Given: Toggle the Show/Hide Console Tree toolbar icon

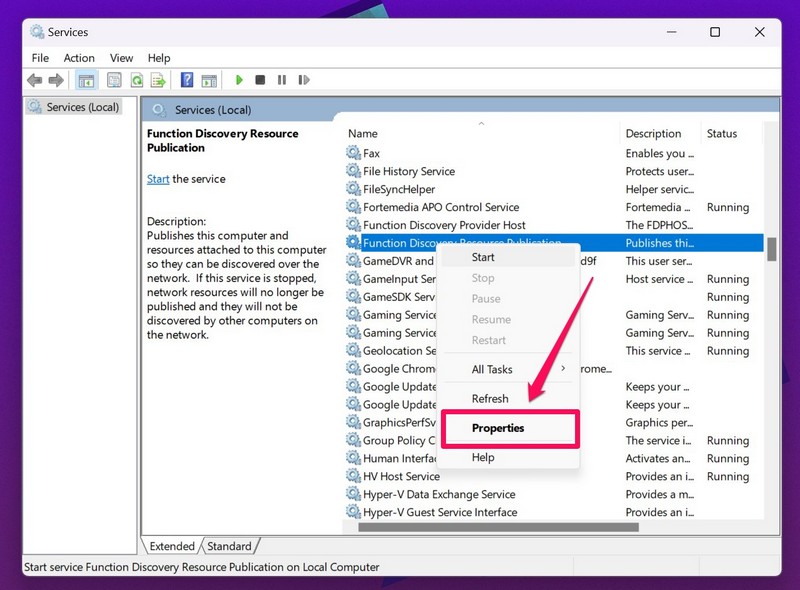Looking at the screenshot, I should click(x=86, y=80).
